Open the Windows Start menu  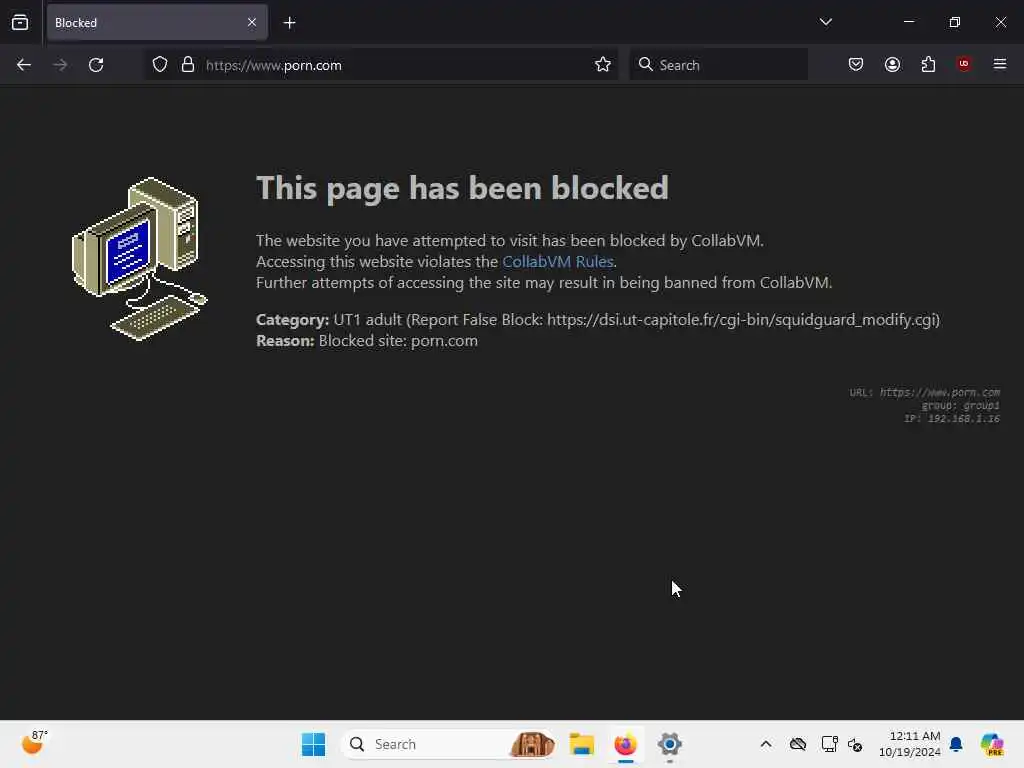click(x=313, y=744)
